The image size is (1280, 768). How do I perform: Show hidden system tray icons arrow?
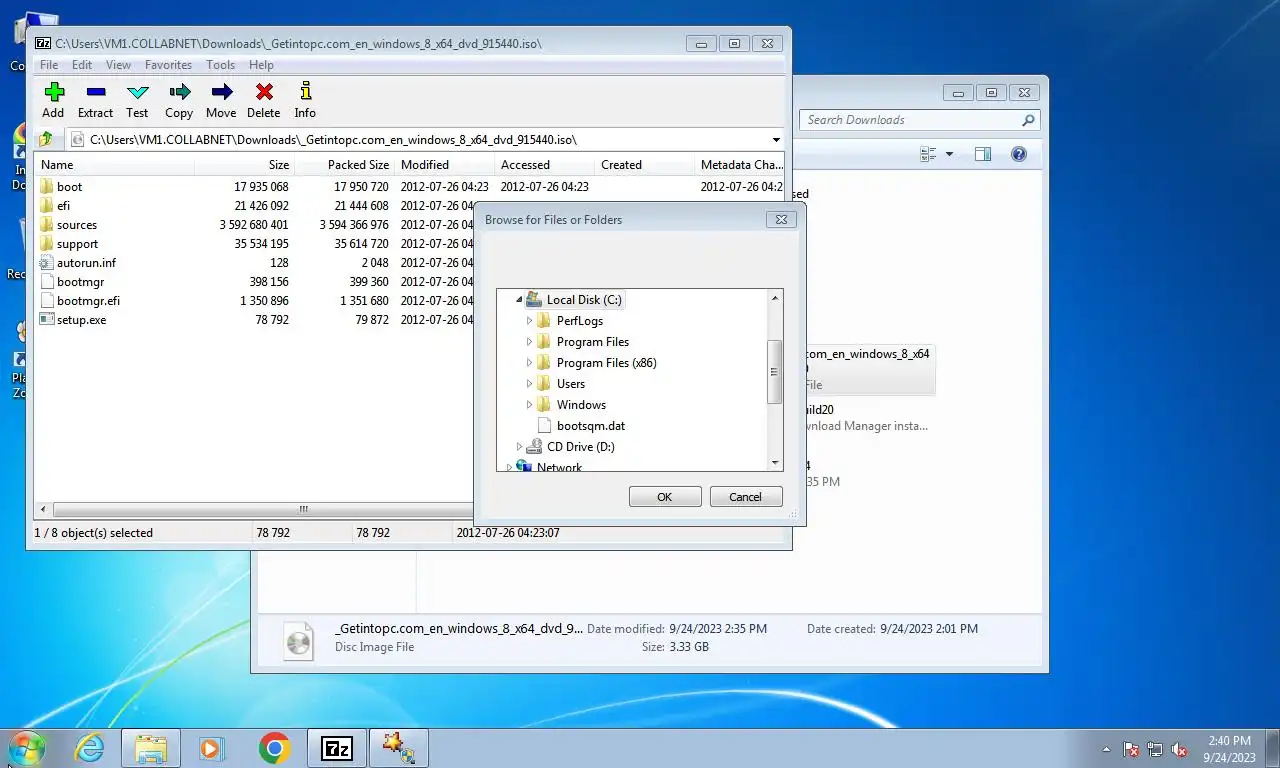pos(1106,749)
